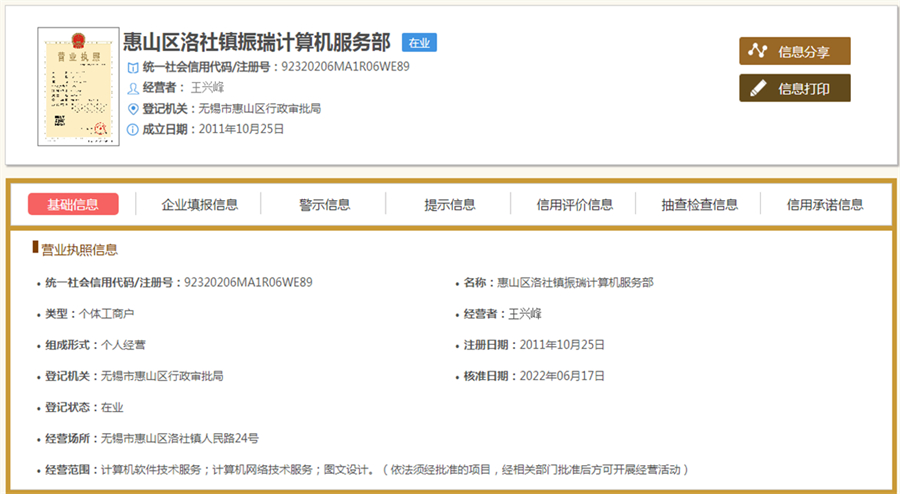This screenshot has width=900, height=494.
Task: Click the person icon next to 经营者
Action: pyautogui.click(x=133, y=88)
